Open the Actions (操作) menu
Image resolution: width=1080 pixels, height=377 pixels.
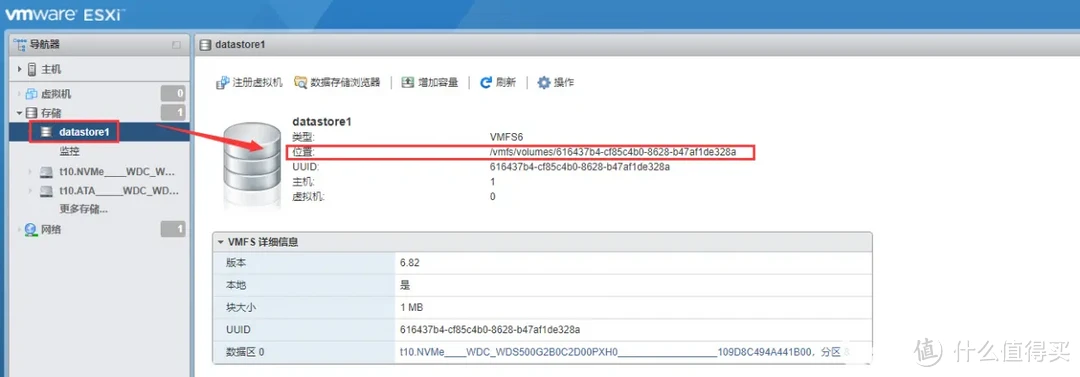point(556,82)
